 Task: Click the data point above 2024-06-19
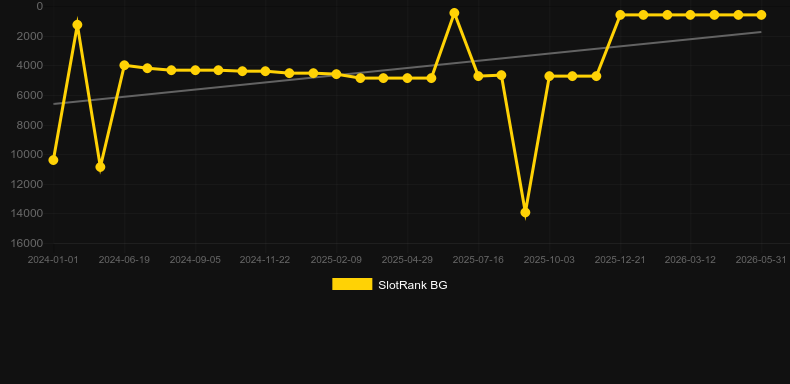124,65
